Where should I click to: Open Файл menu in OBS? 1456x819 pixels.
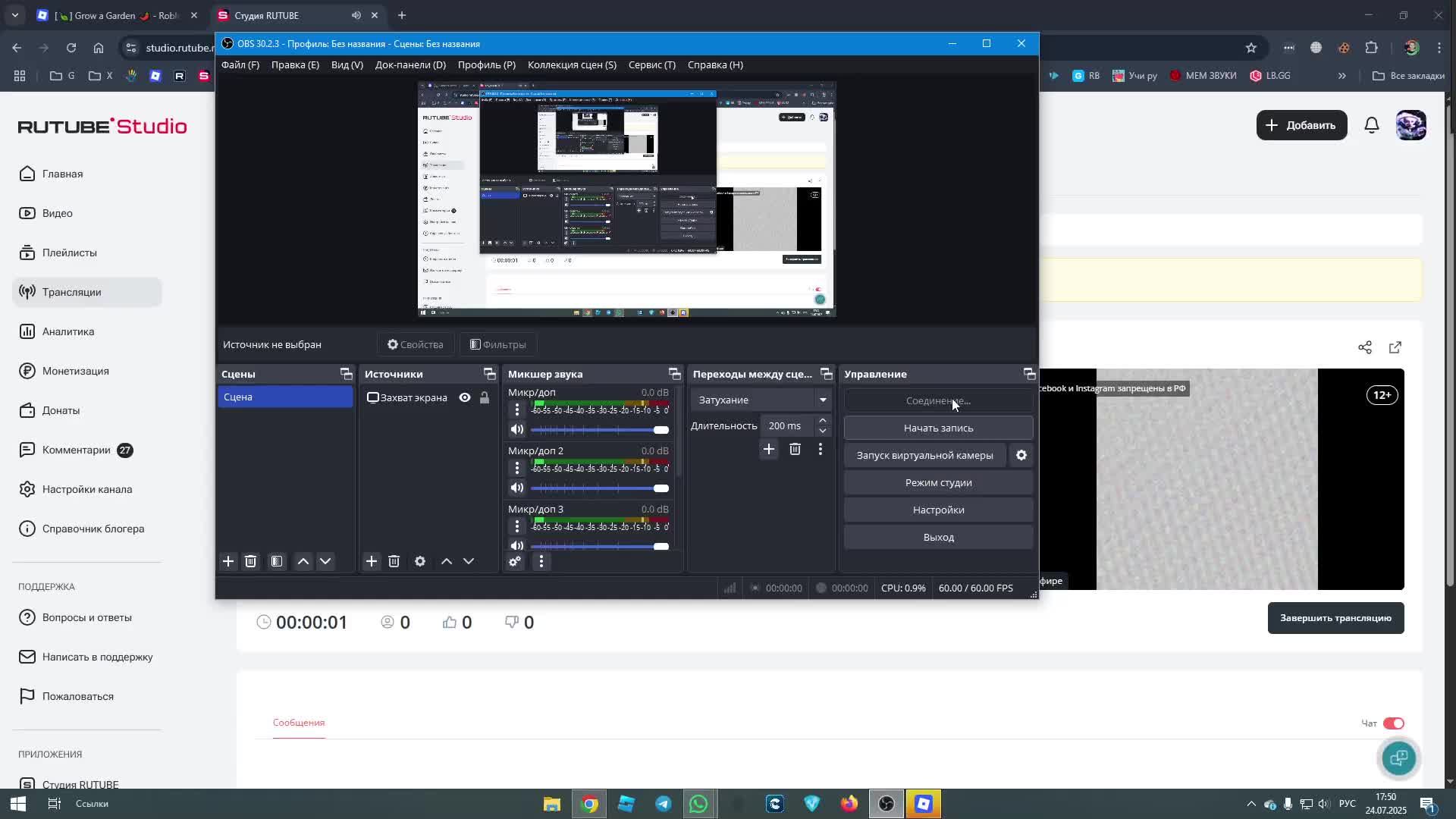(240, 64)
